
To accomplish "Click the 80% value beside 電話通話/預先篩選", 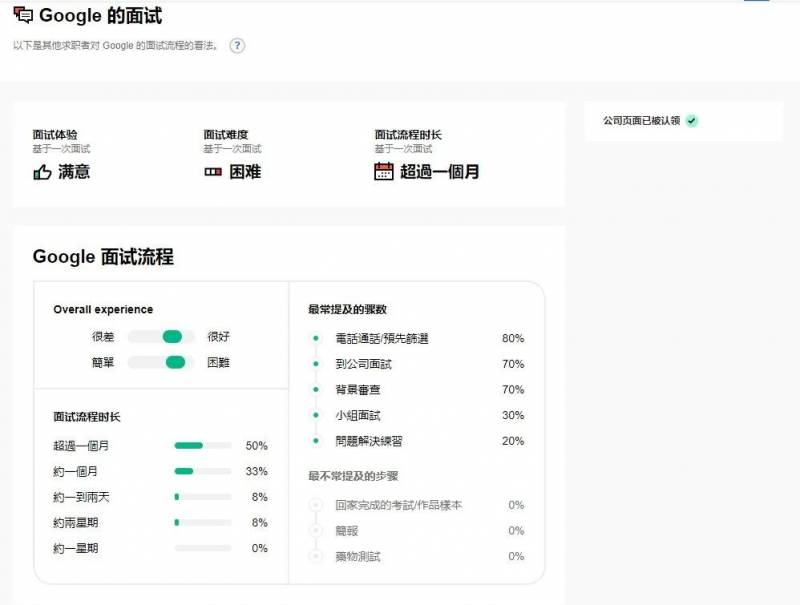I will 513,339.
